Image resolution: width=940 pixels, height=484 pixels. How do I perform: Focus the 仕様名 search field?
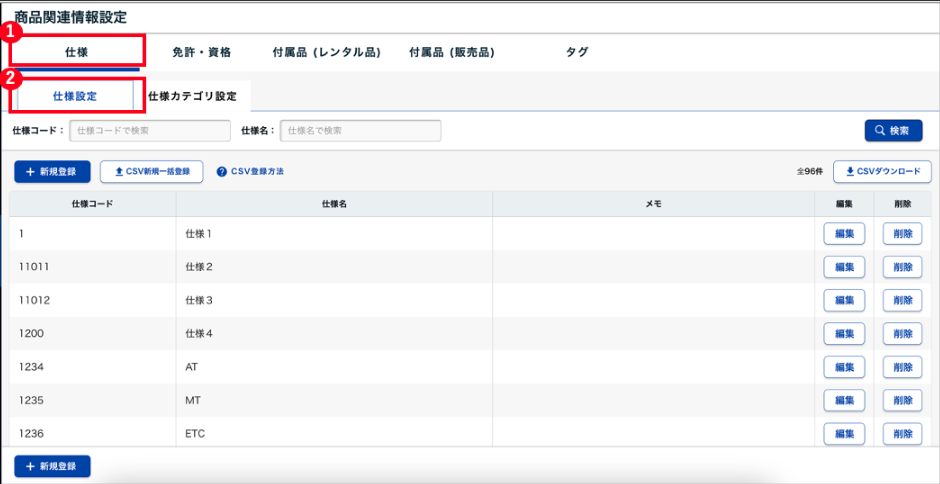pyautogui.click(x=360, y=131)
